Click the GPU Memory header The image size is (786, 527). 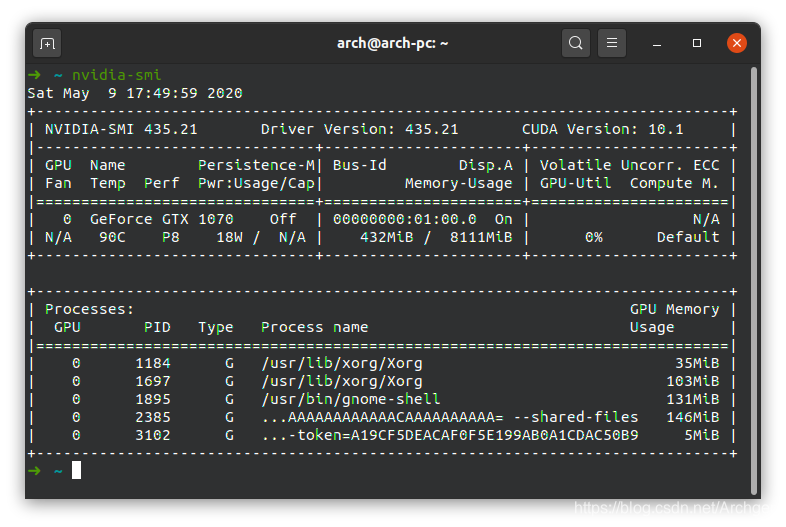click(x=674, y=309)
